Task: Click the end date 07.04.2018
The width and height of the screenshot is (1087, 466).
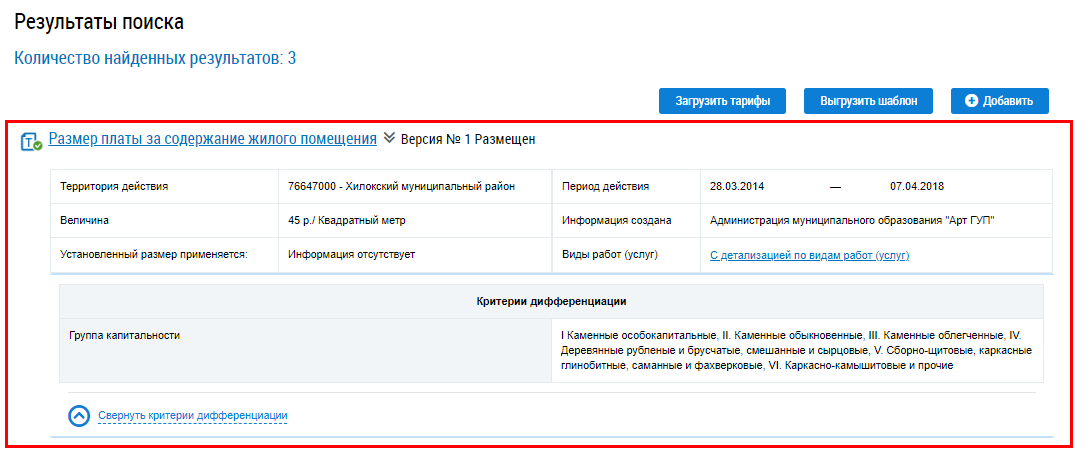Action: [x=917, y=186]
